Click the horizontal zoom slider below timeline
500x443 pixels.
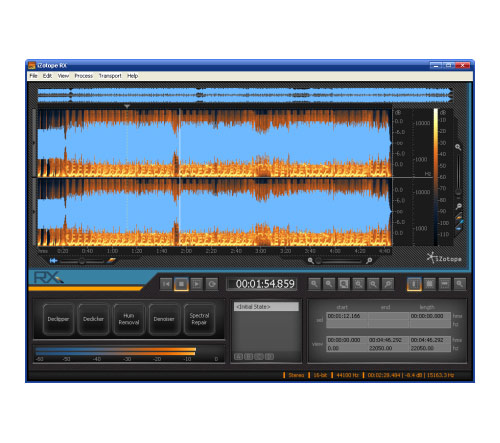click(x=340, y=261)
